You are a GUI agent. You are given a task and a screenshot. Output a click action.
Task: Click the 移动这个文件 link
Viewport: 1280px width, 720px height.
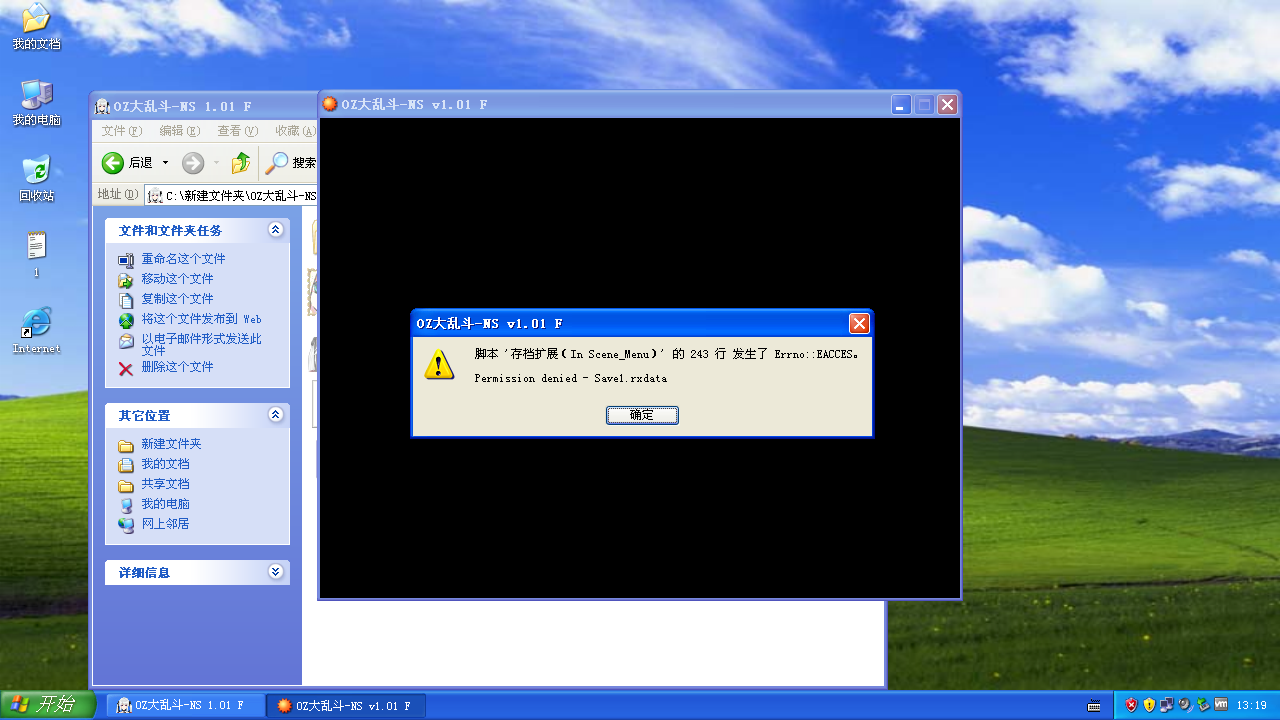[x=177, y=279]
